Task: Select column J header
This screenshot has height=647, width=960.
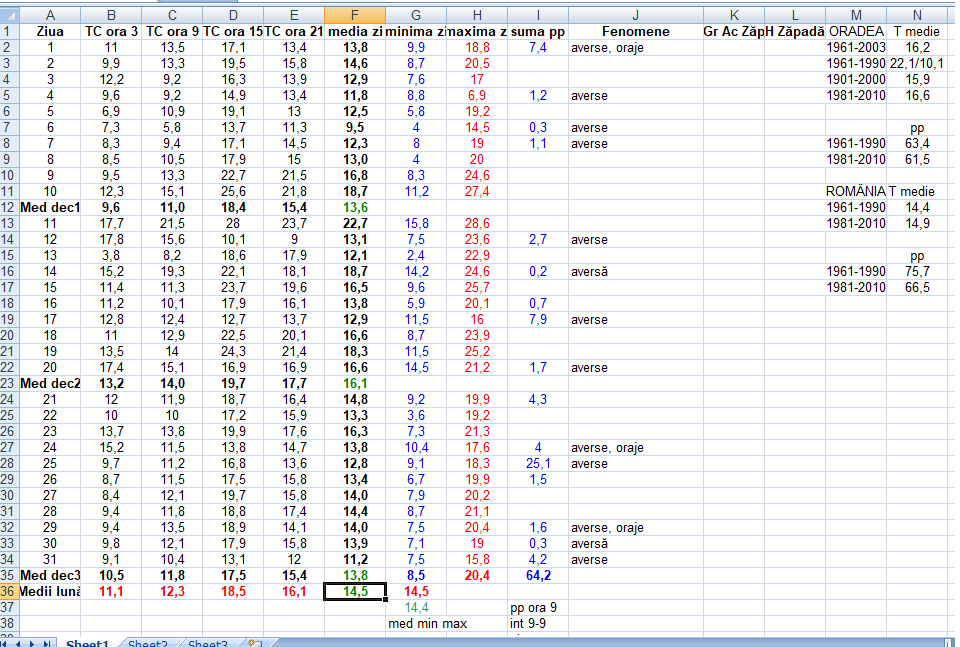Action: point(636,15)
